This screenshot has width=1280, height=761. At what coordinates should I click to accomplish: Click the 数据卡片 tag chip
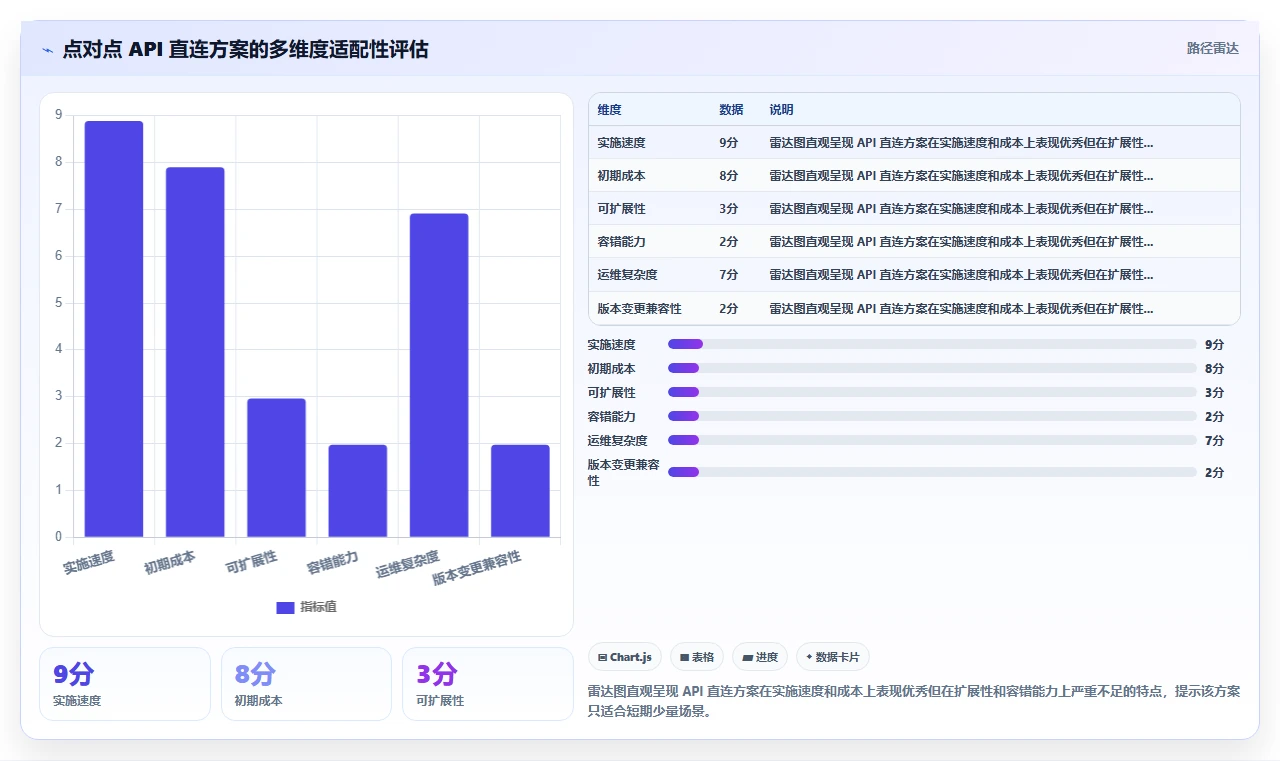point(833,657)
